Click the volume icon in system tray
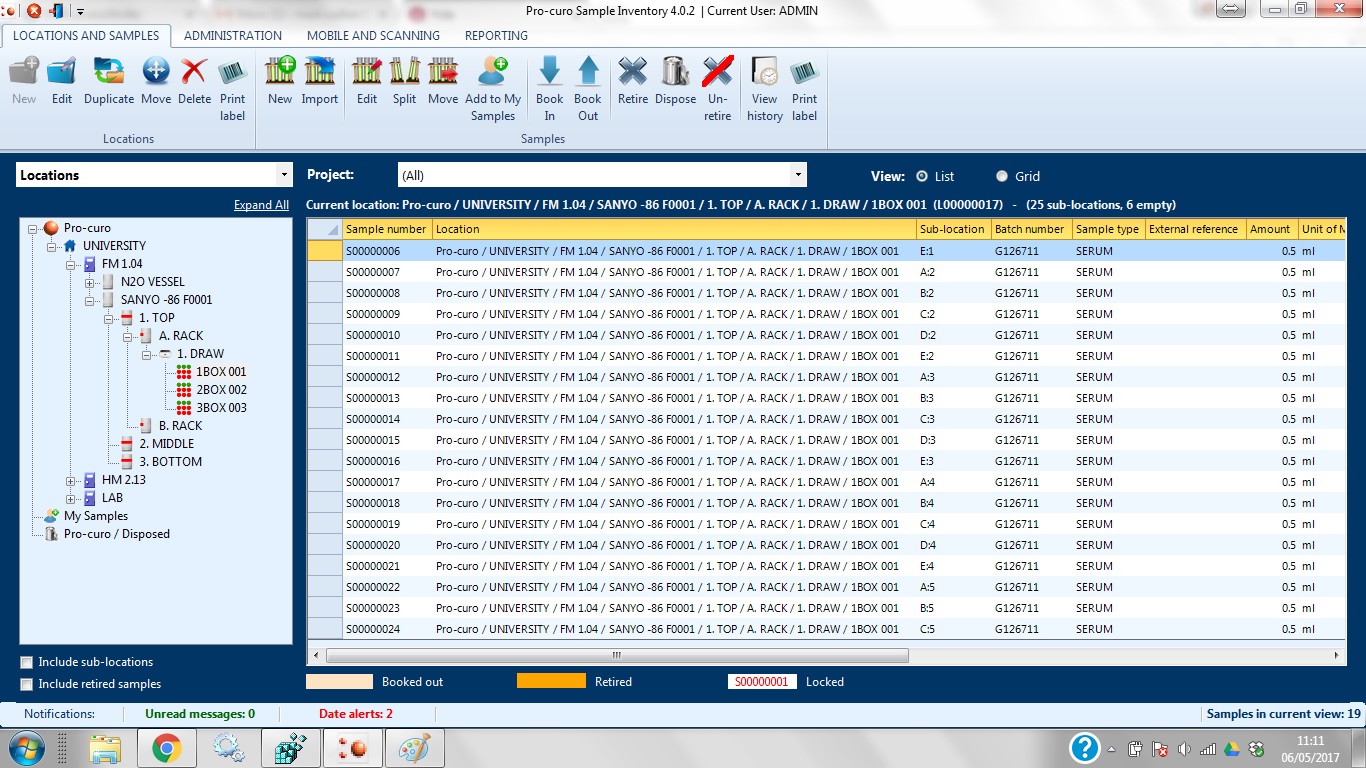Screen dimensions: 1366x768 1184,749
